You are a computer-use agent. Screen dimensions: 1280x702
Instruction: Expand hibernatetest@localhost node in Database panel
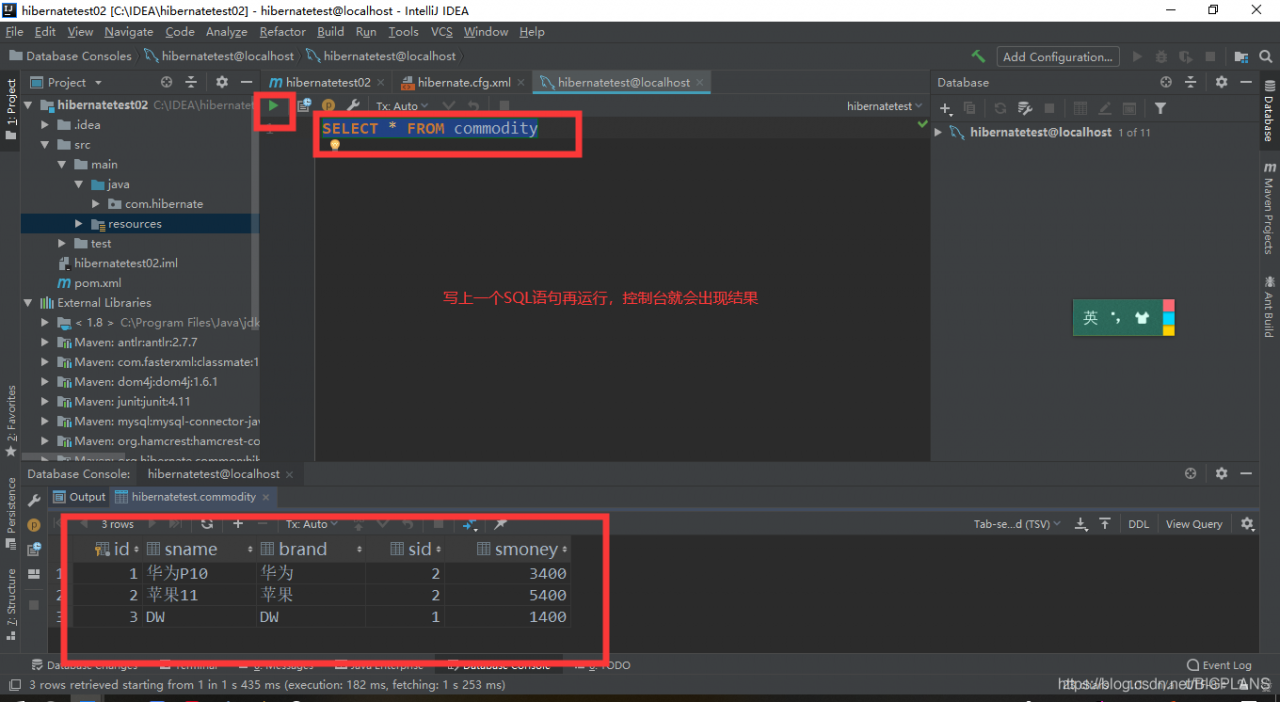[938, 132]
